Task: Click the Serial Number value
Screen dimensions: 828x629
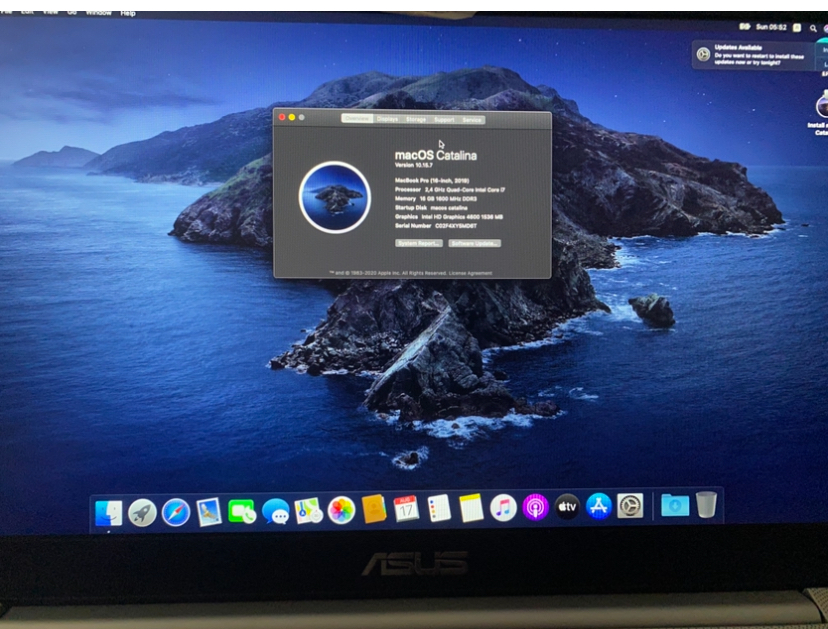Action: (456, 226)
